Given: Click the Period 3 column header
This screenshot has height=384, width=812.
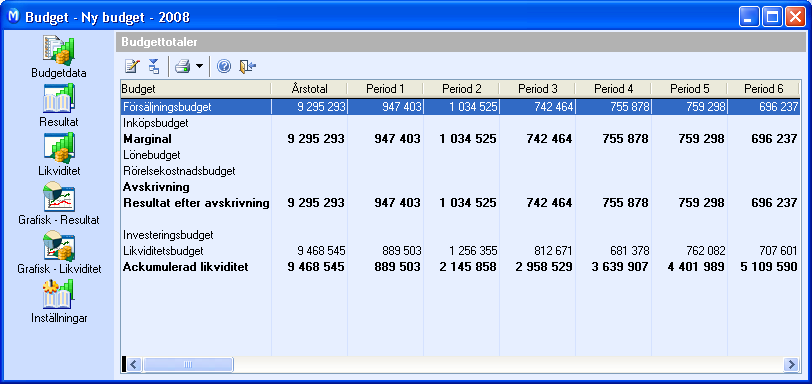Looking at the screenshot, I should (x=537, y=89).
